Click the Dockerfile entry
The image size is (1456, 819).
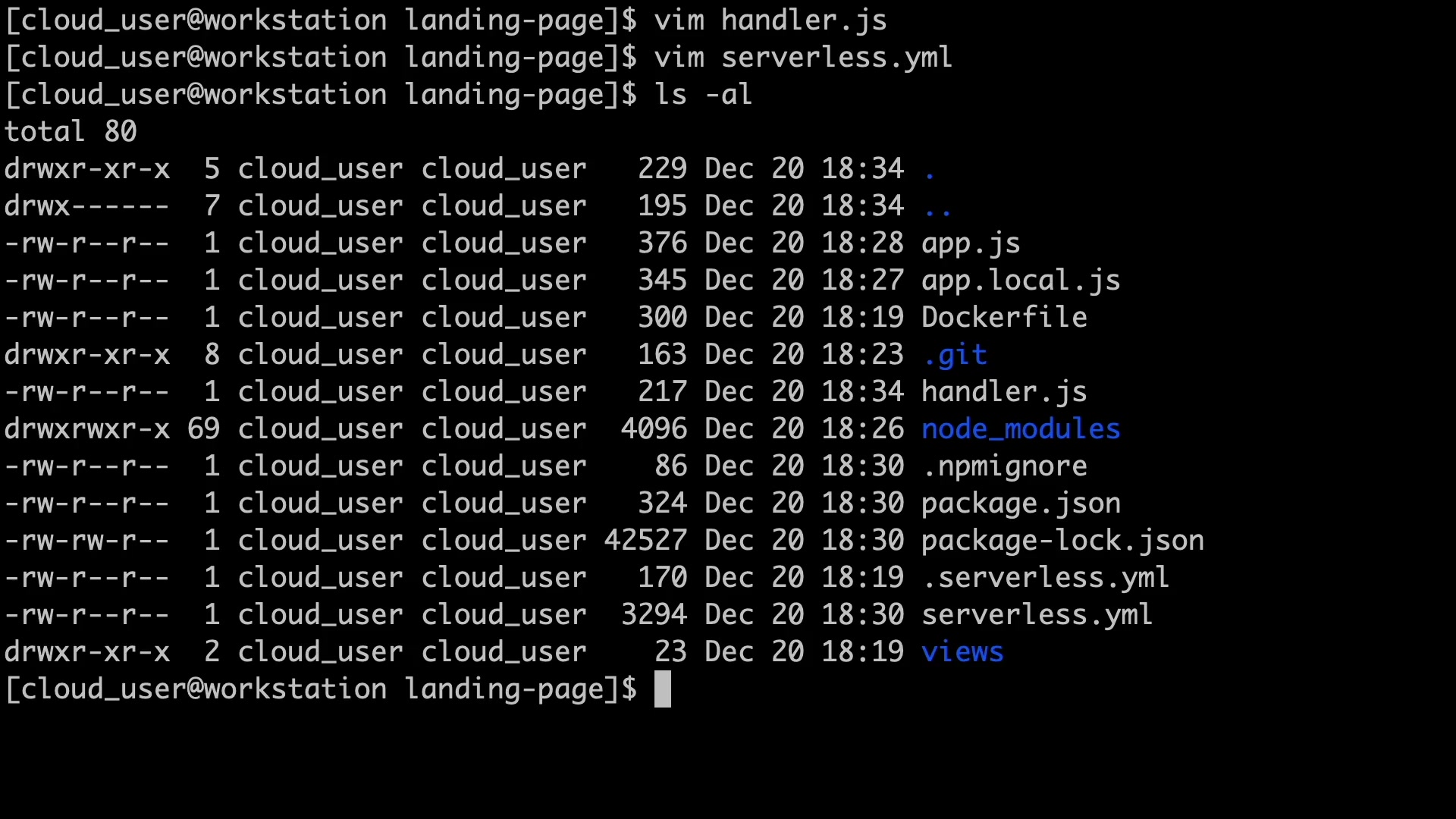[x=1003, y=318]
